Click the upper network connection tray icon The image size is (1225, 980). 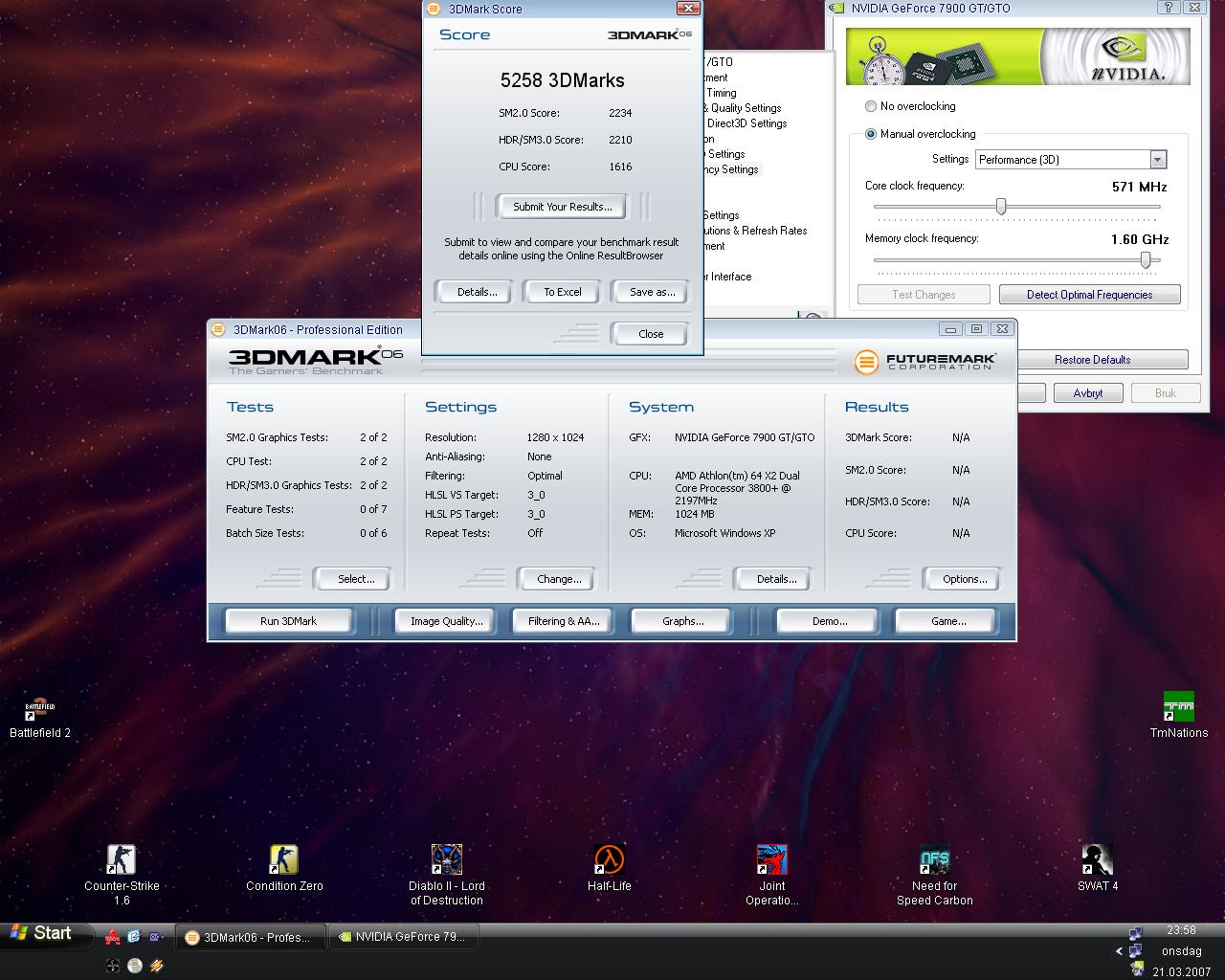pyautogui.click(x=1135, y=932)
